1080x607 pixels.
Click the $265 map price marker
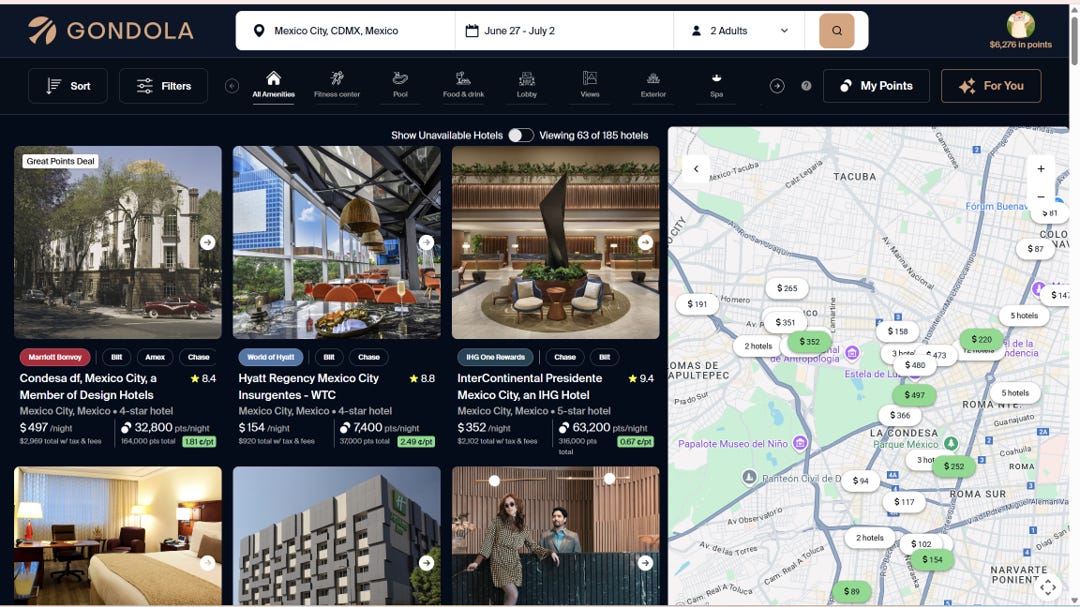pos(787,288)
